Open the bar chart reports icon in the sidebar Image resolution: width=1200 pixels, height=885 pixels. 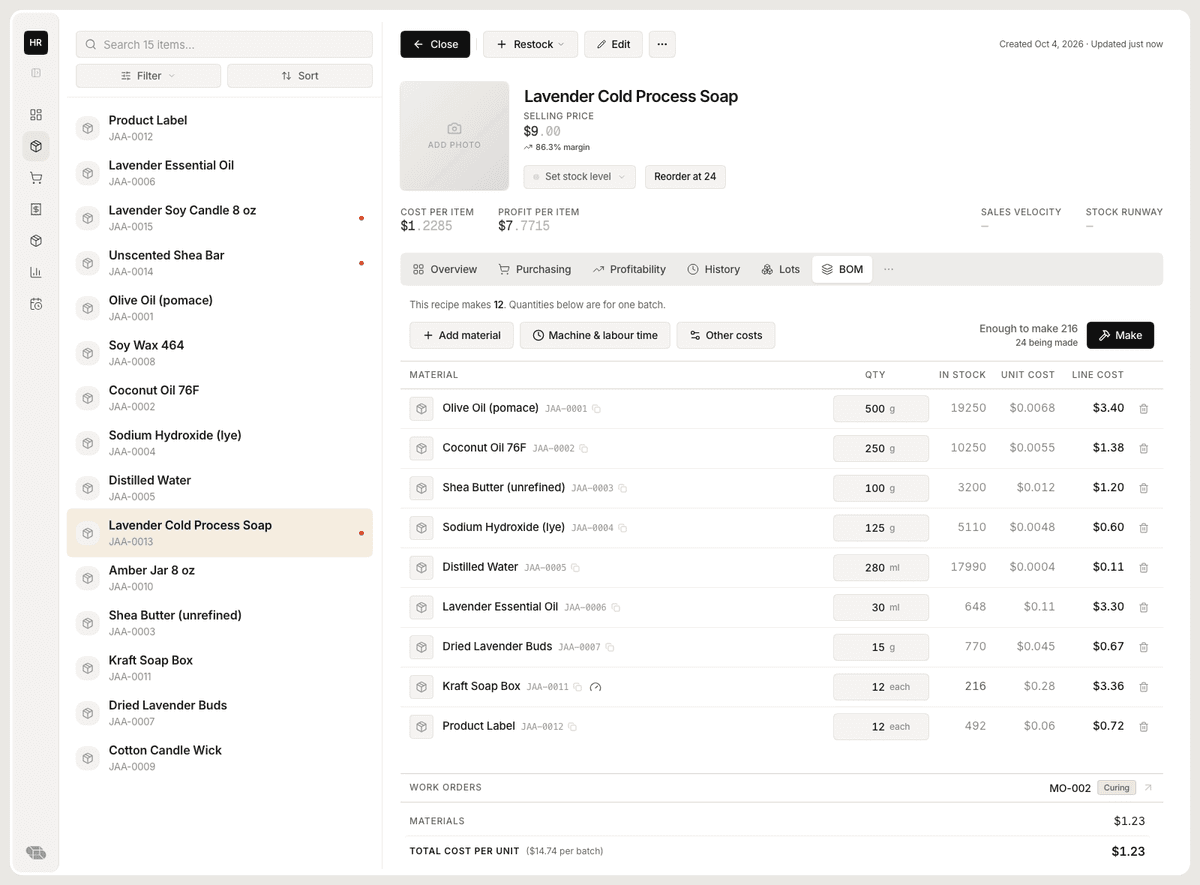[x=36, y=272]
